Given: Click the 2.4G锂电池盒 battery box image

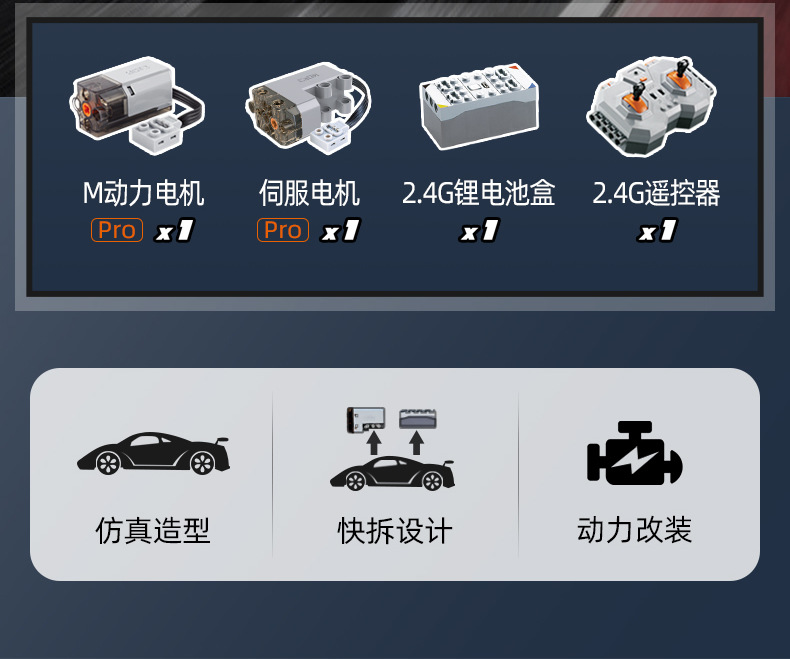Looking at the screenshot, I should pyautogui.click(x=479, y=106).
